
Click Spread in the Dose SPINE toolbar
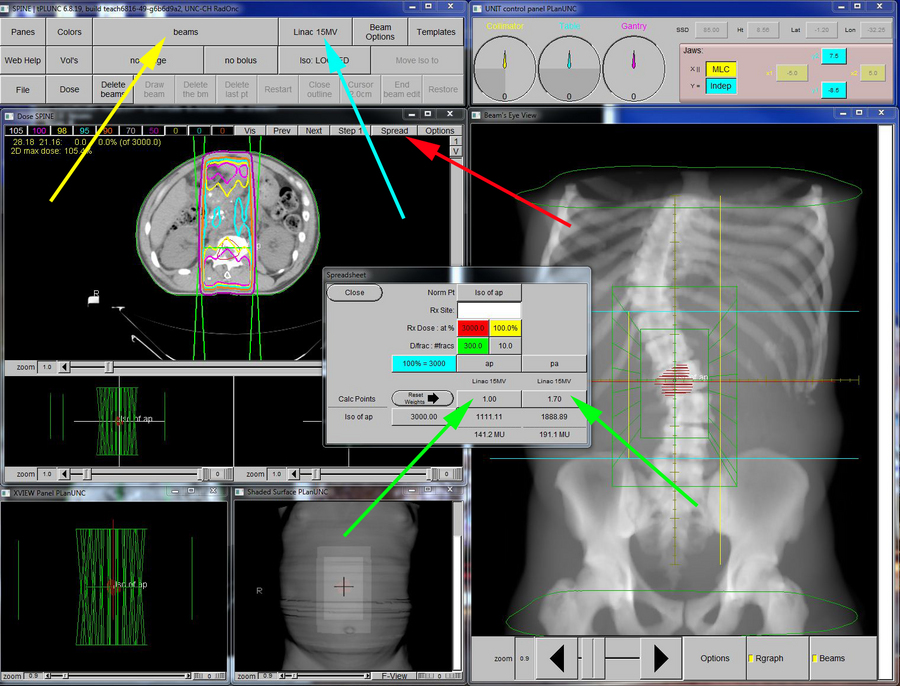(x=393, y=131)
